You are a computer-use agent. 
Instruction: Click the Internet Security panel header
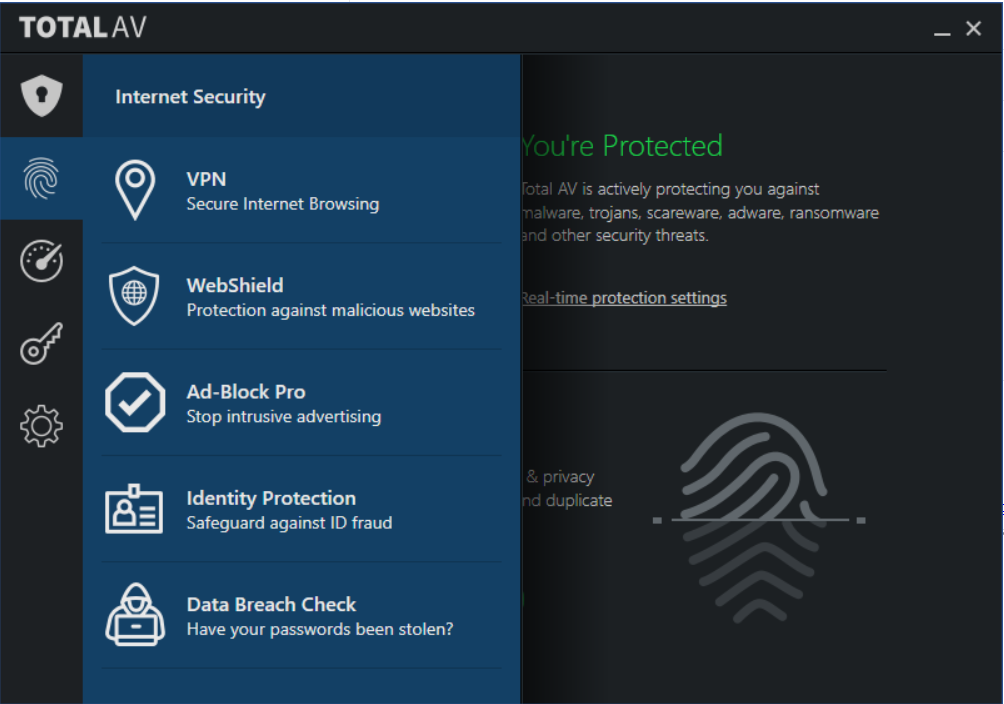coord(302,95)
